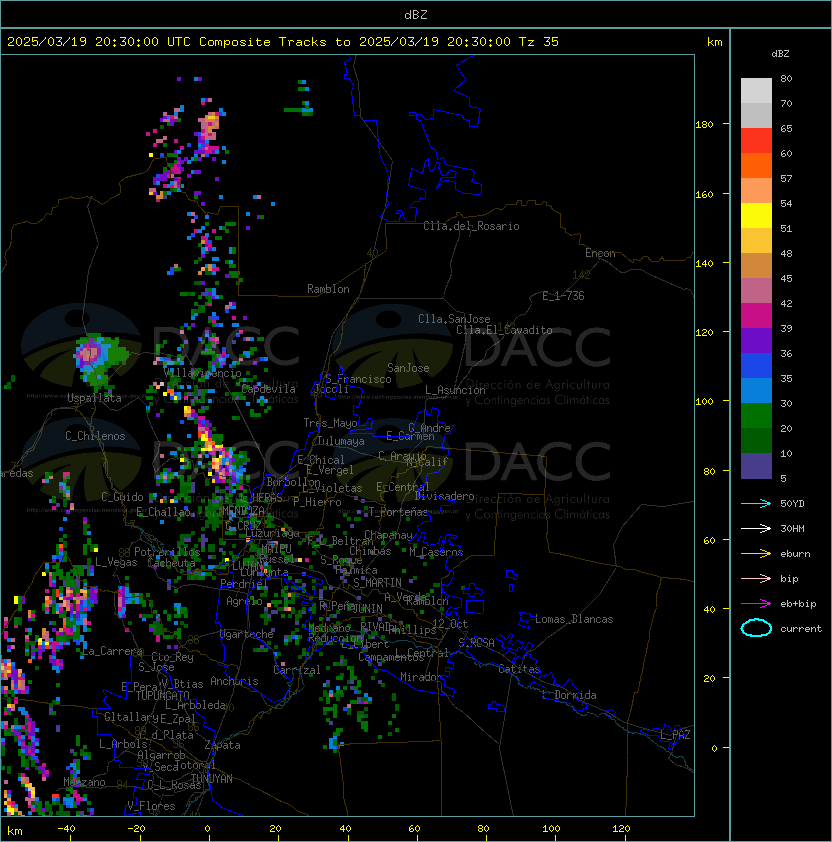Click the 'Clla.del_Rosario' place label
Viewport: 832px width, 842px height.
click(x=471, y=226)
